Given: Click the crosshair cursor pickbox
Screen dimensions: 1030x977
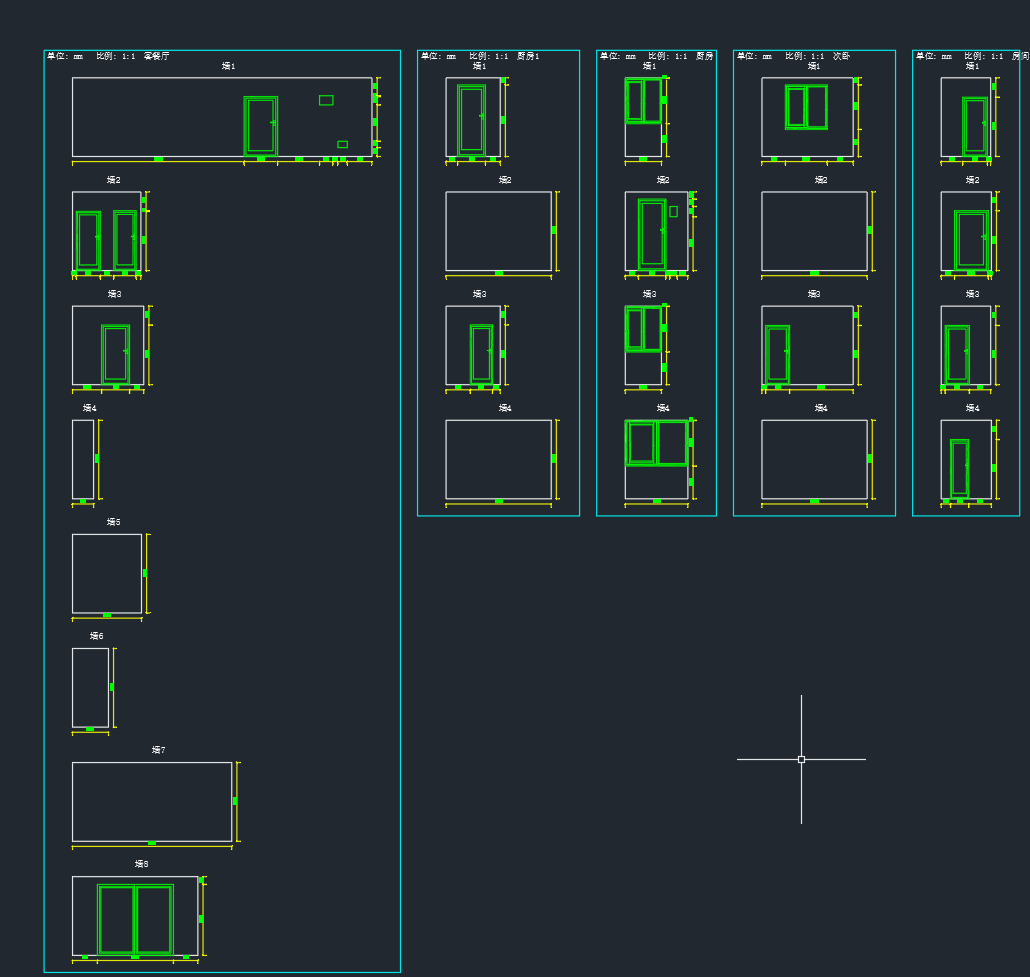Looking at the screenshot, I should pos(801,759).
